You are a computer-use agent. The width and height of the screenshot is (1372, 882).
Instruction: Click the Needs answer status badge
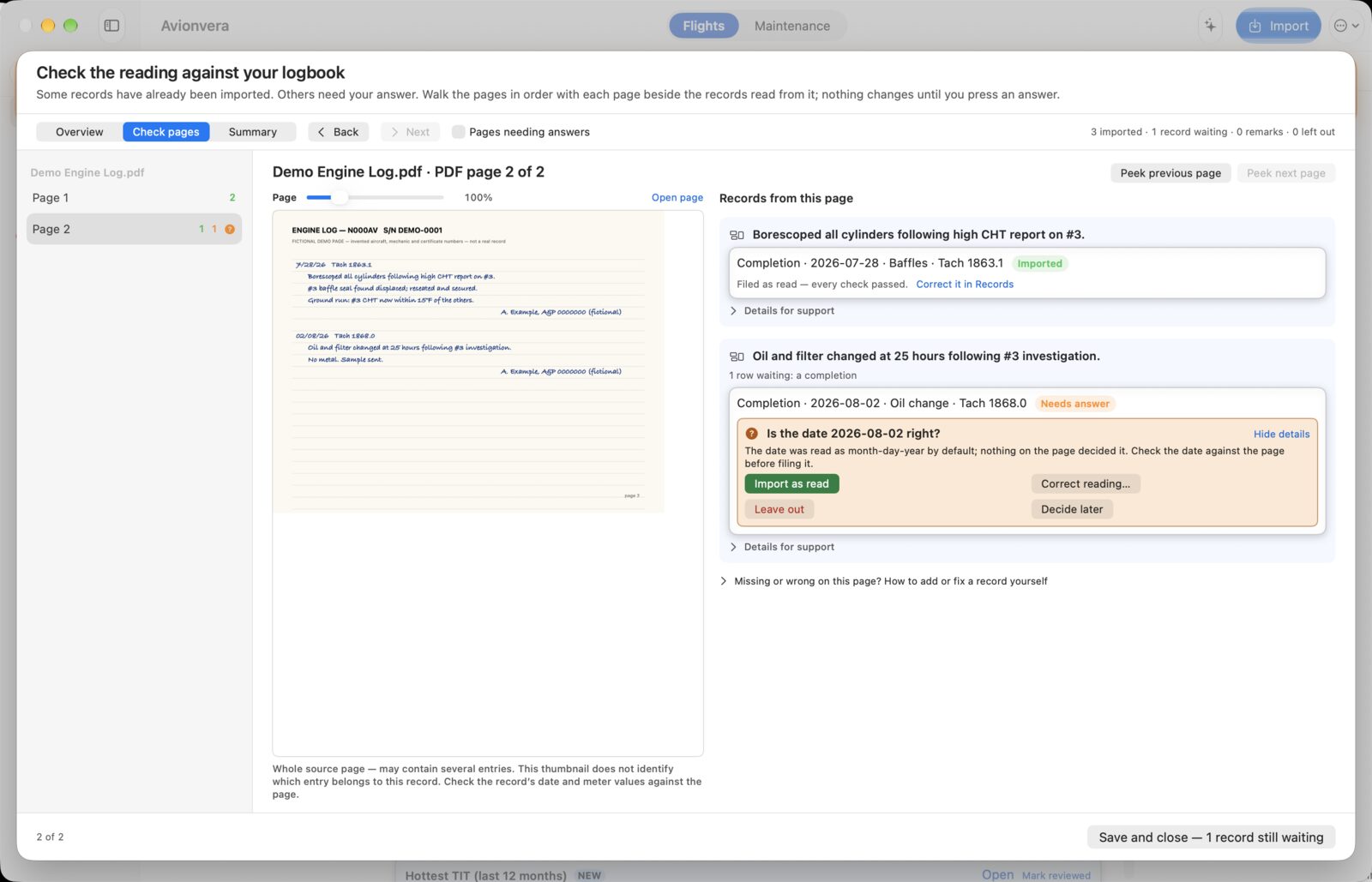click(1074, 404)
